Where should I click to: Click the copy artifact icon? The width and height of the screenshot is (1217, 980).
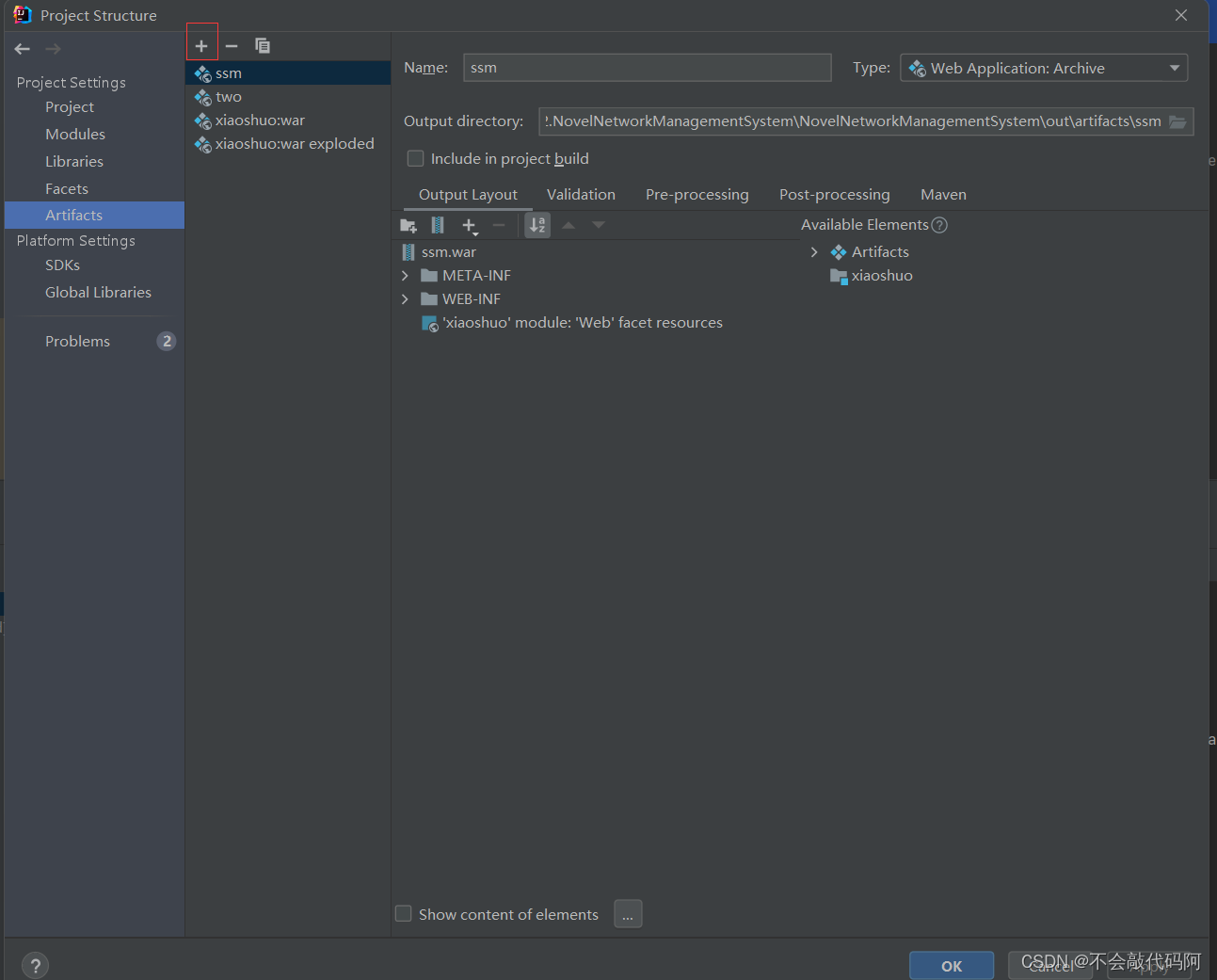263,46
